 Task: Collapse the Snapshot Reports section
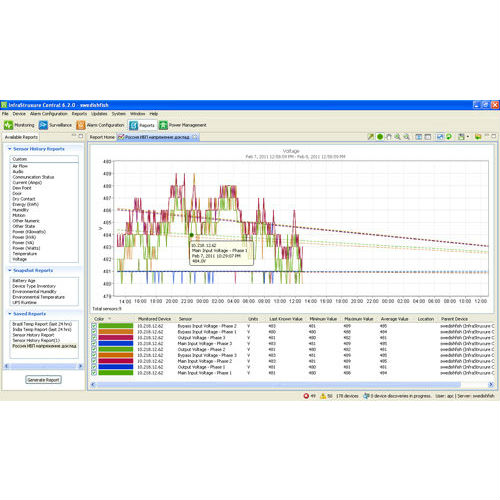[x=10, y=270]
